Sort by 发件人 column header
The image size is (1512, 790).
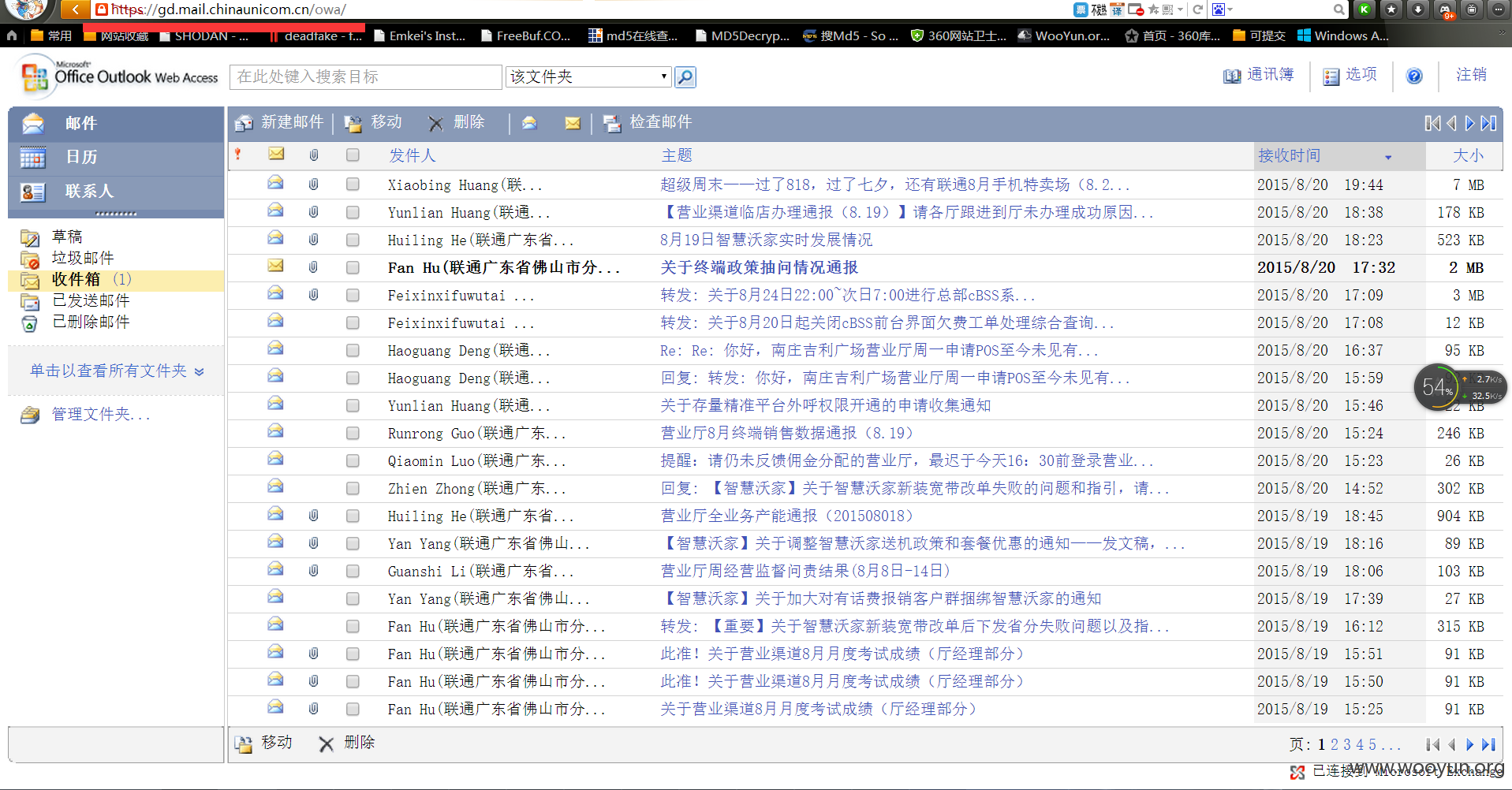pos(412,155)
